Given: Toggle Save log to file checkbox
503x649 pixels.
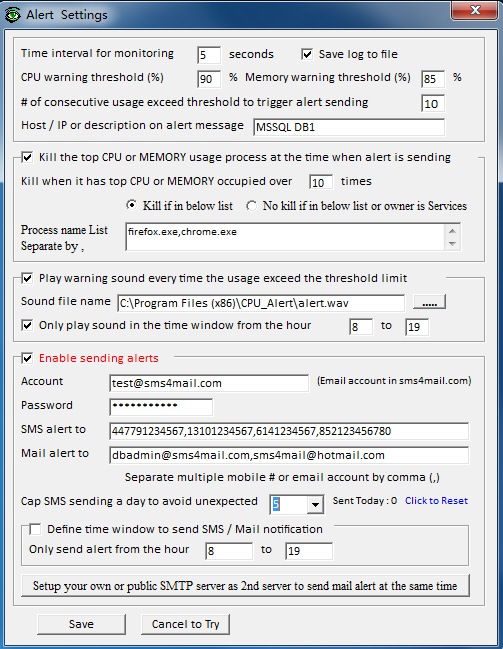Looking at the screenshot, I should 307,54.
